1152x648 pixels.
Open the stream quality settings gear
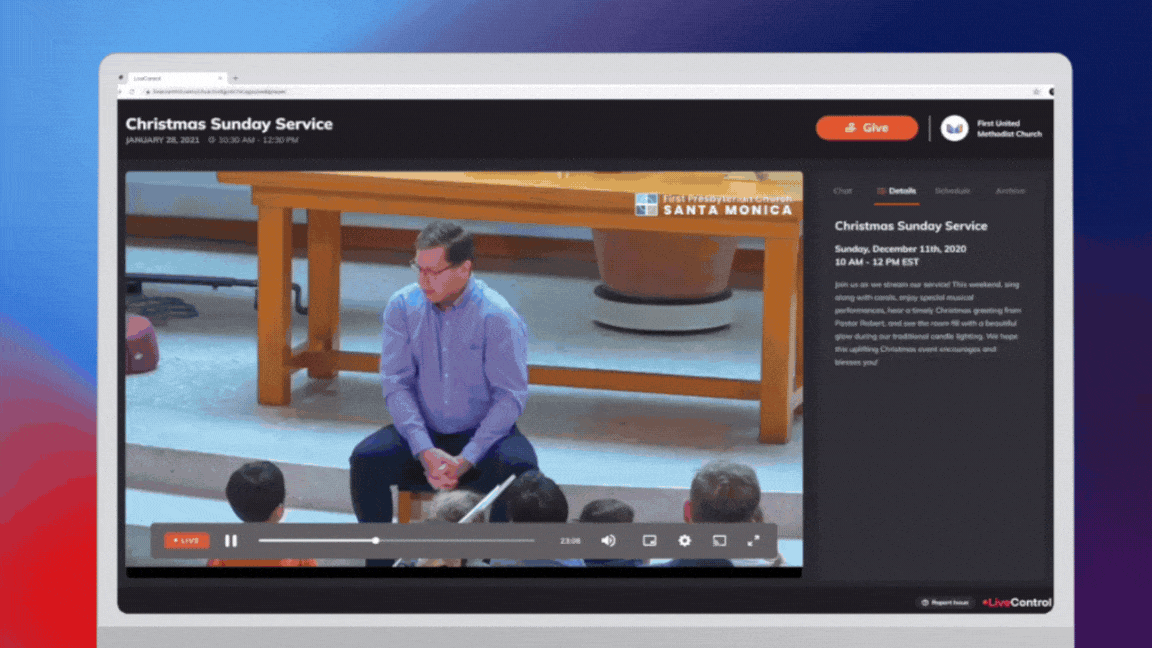point(684,540)
